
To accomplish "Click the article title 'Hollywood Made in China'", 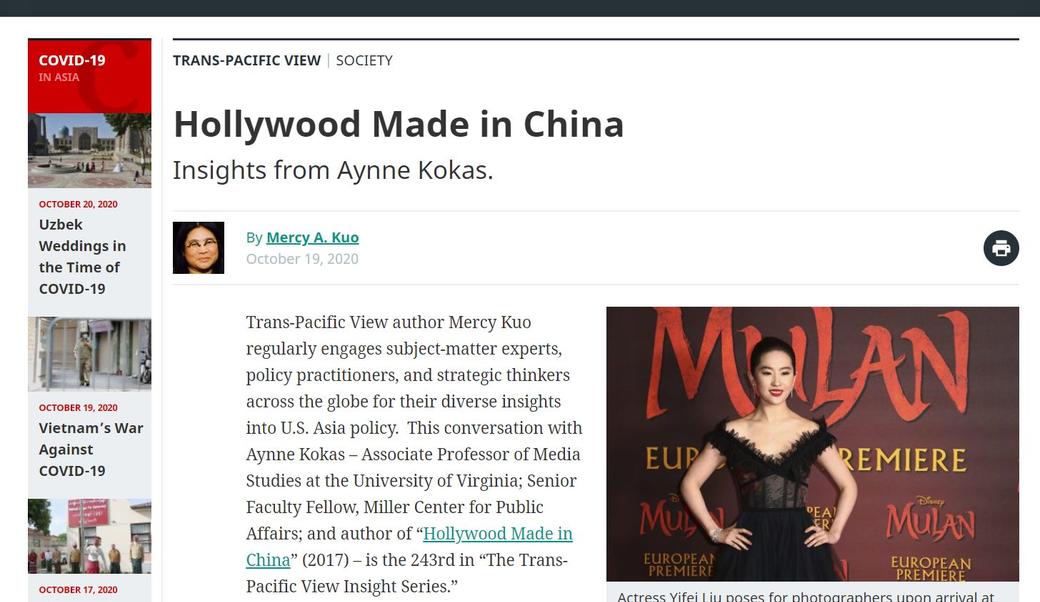I will pos(398,124).
